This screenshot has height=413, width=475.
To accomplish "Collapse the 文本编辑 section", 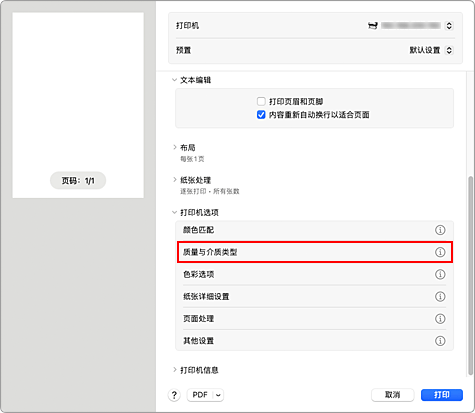I will [x=174, y=80].
